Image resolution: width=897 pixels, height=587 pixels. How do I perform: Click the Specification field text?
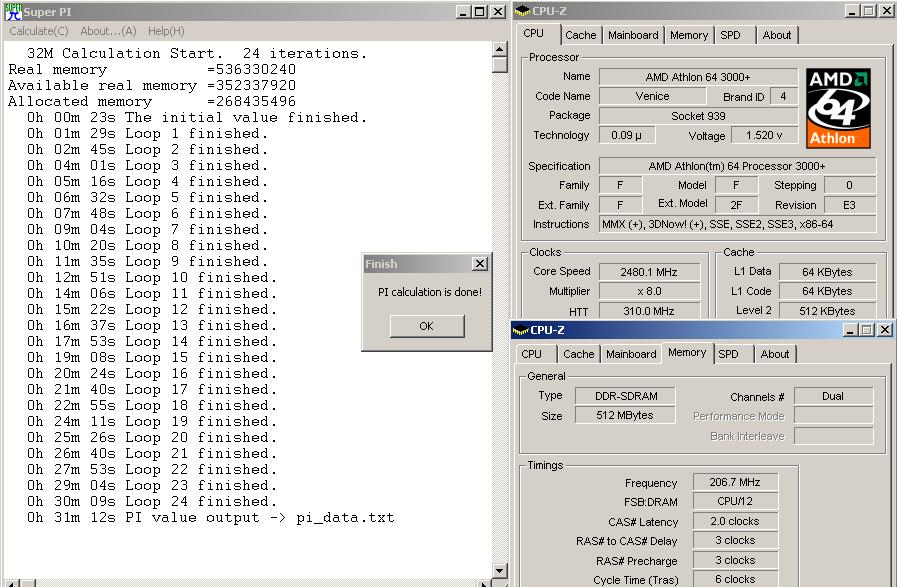click(737, 166)
